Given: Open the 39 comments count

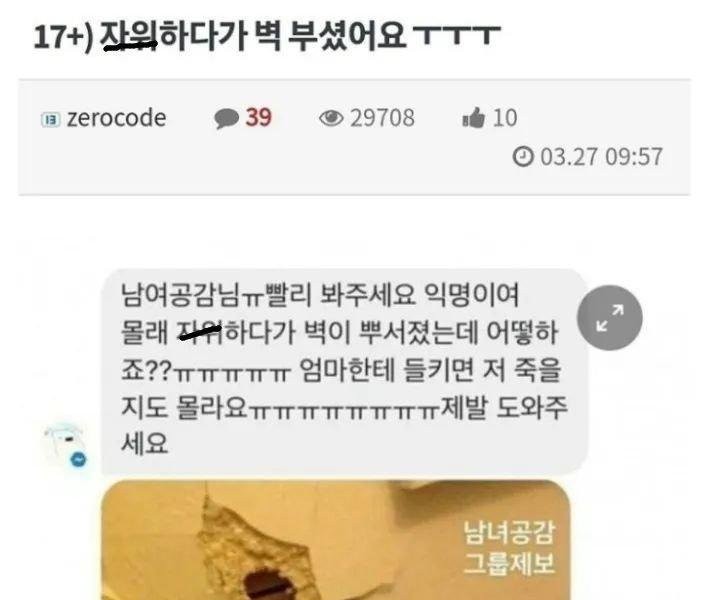Looking at the screenshot, I should (x=258, y=117).
